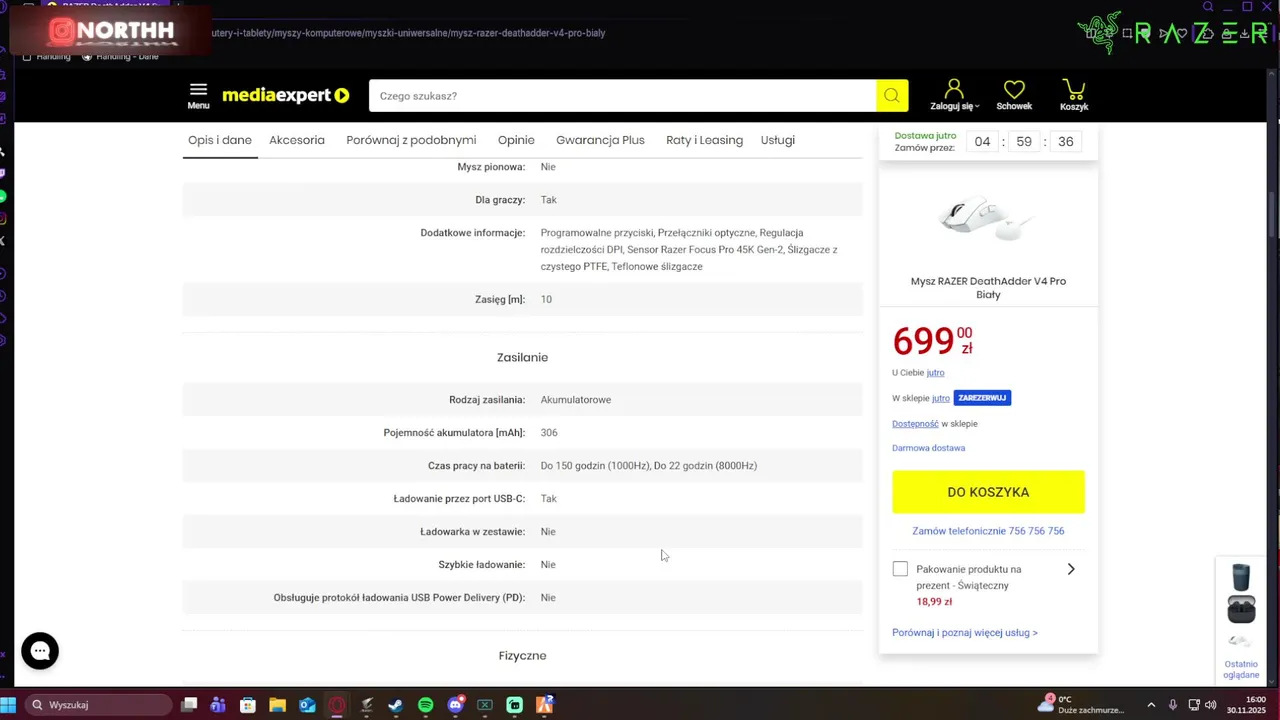Click the Mysz RAZER DeathAdder V4 Pro Biały title
This screenshot has height=720, width=1280.
click(988, 288)
